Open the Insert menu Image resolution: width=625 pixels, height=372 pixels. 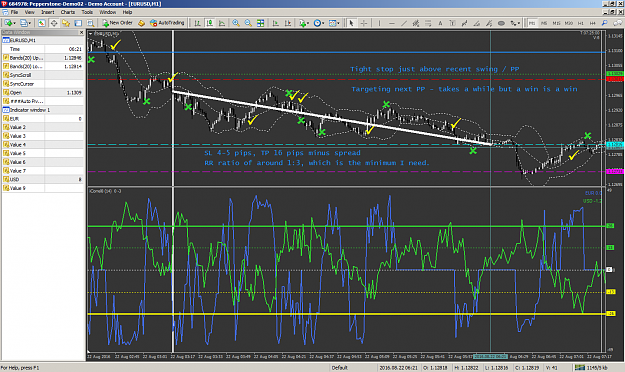(47, 12)
